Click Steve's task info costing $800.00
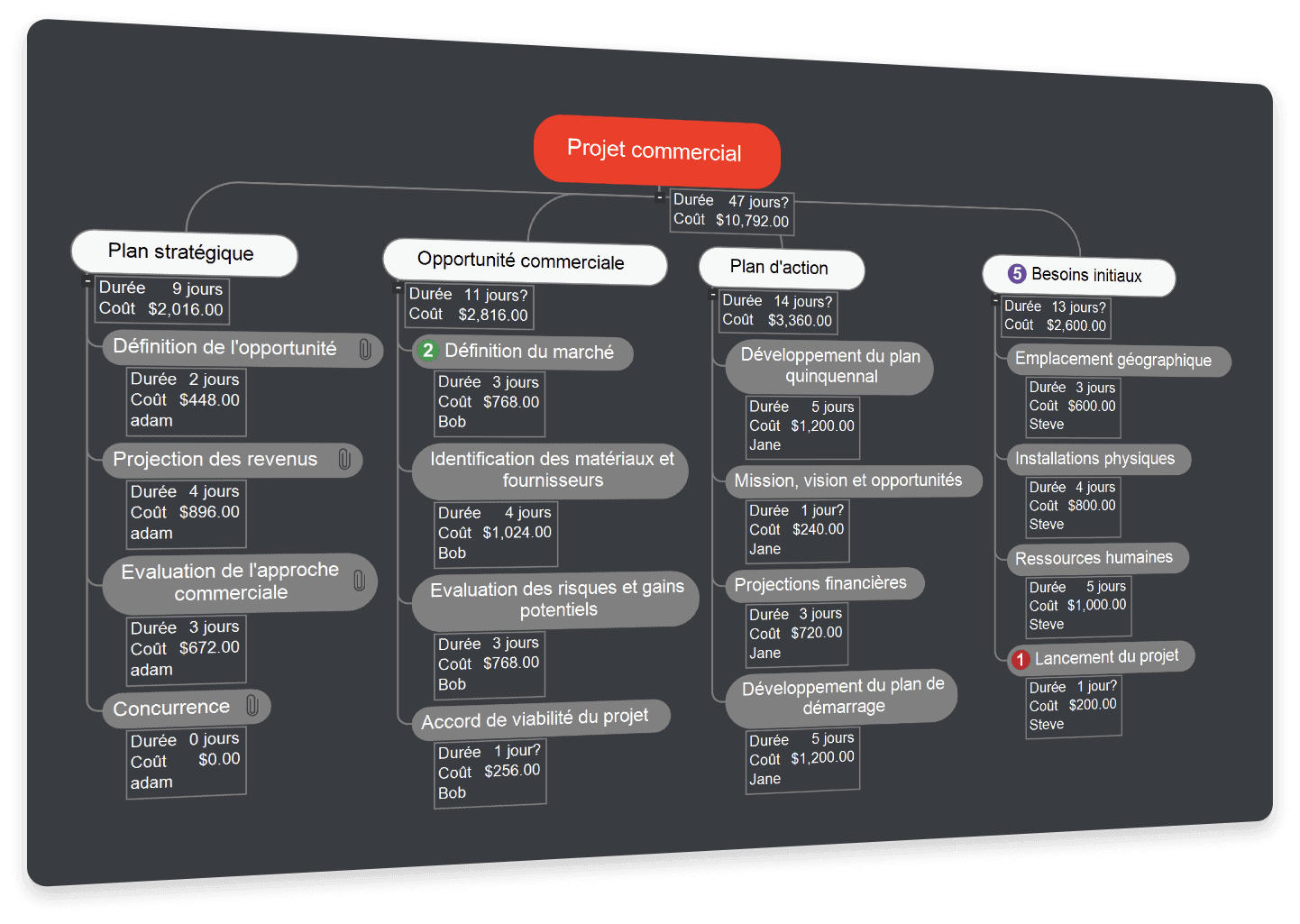This screenshot has height=924, width=1300. (1073, 507)
